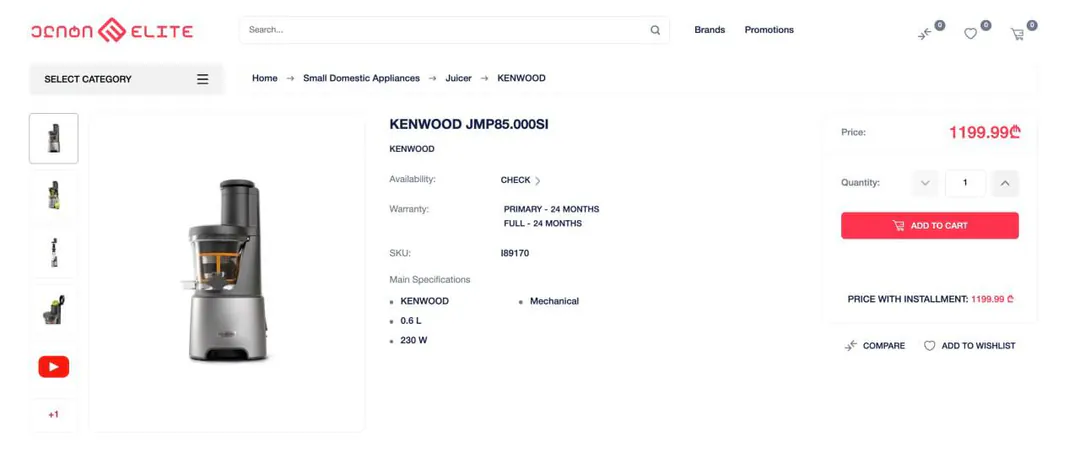The image size is (1080, 458).
Task: Click ADD TO WISHLIST
Action: 969,346
